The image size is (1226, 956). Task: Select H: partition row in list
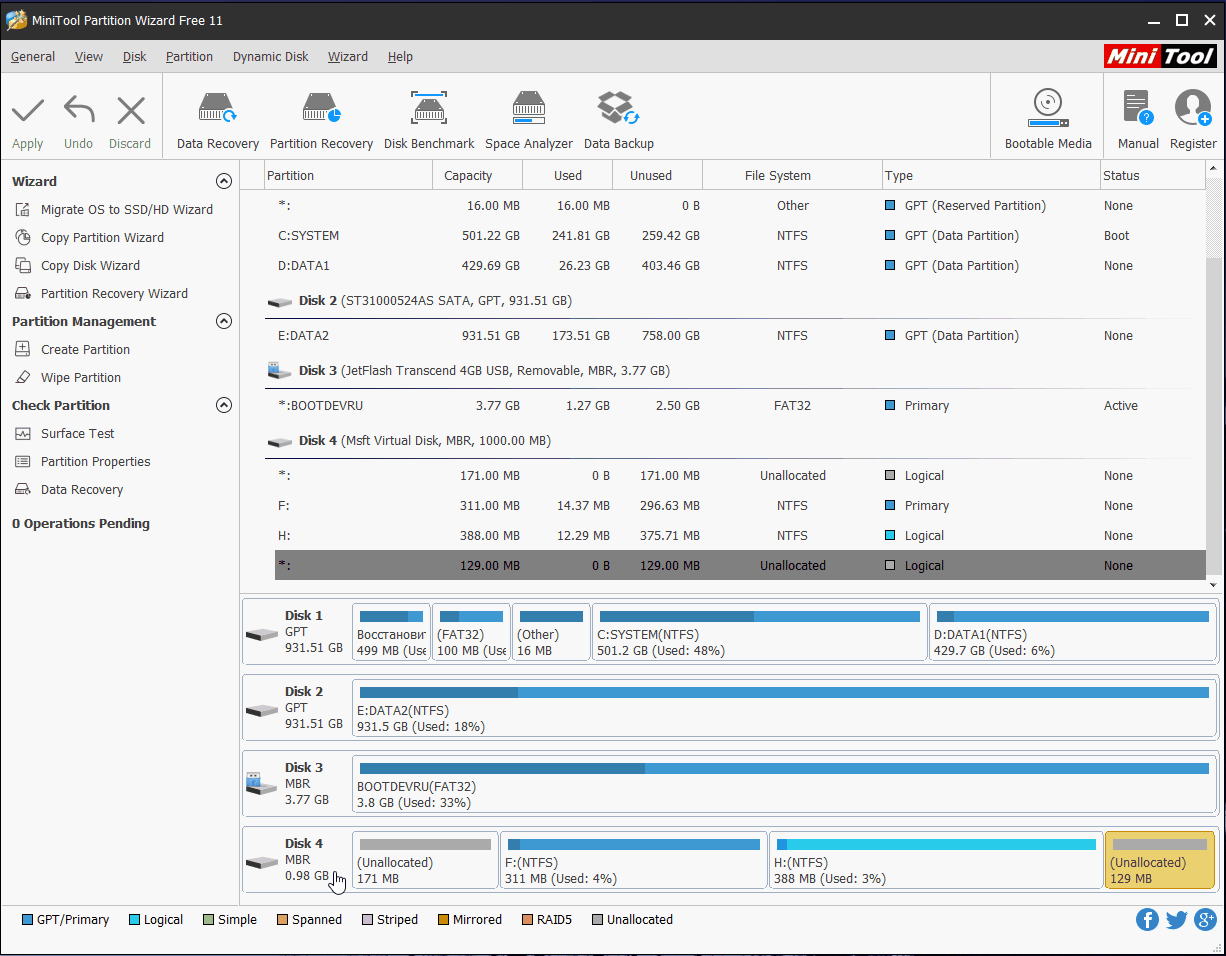coord(739,536)
